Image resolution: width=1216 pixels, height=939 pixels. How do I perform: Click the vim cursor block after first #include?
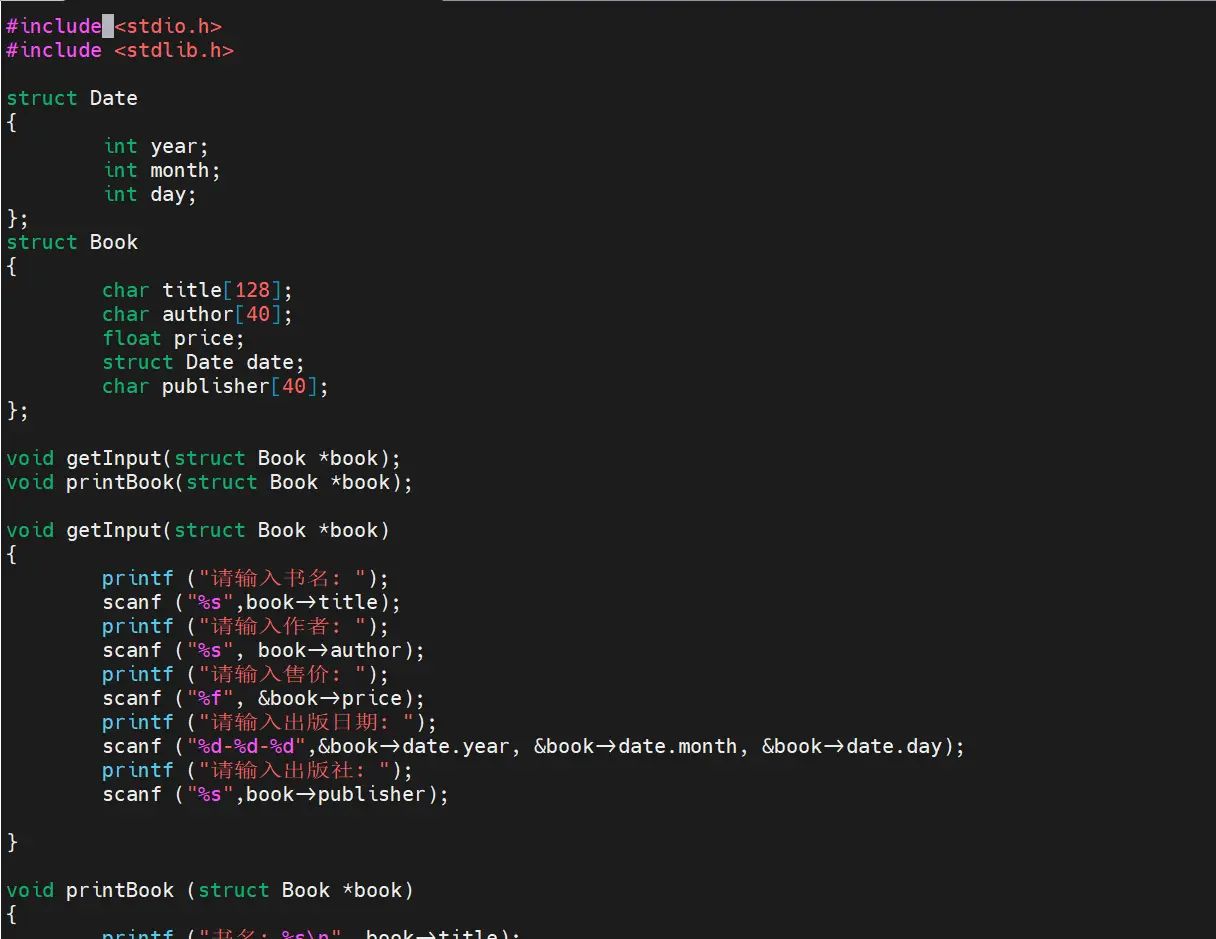point(108,26)
